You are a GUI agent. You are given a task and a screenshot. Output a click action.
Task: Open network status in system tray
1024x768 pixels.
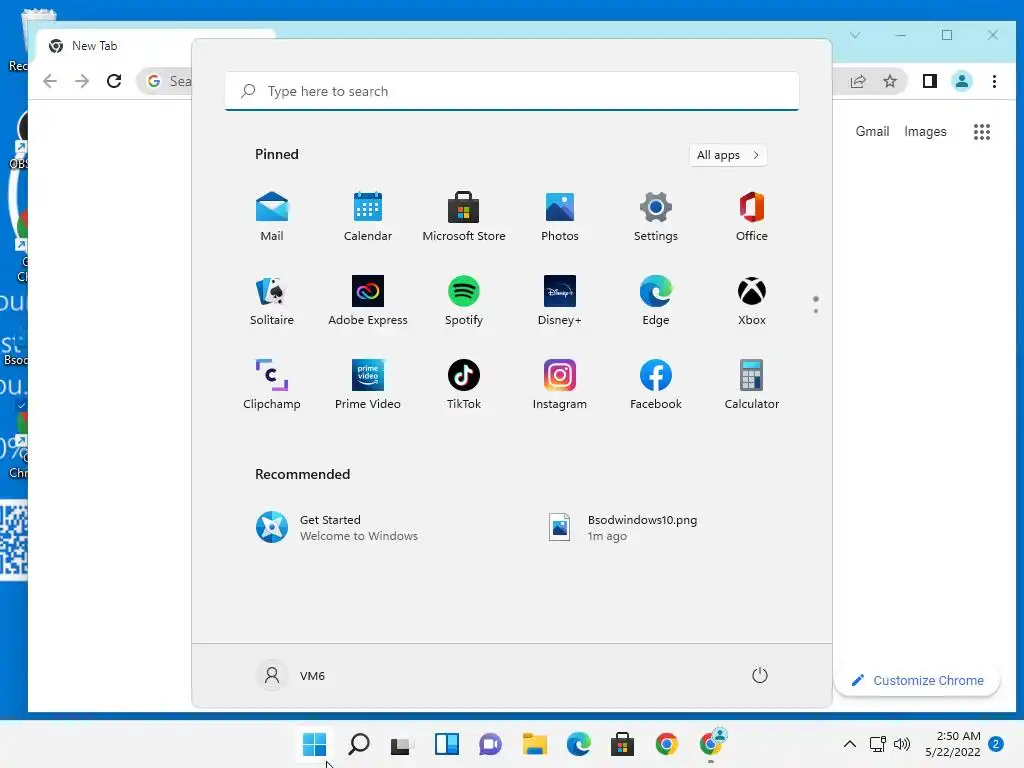878,744
